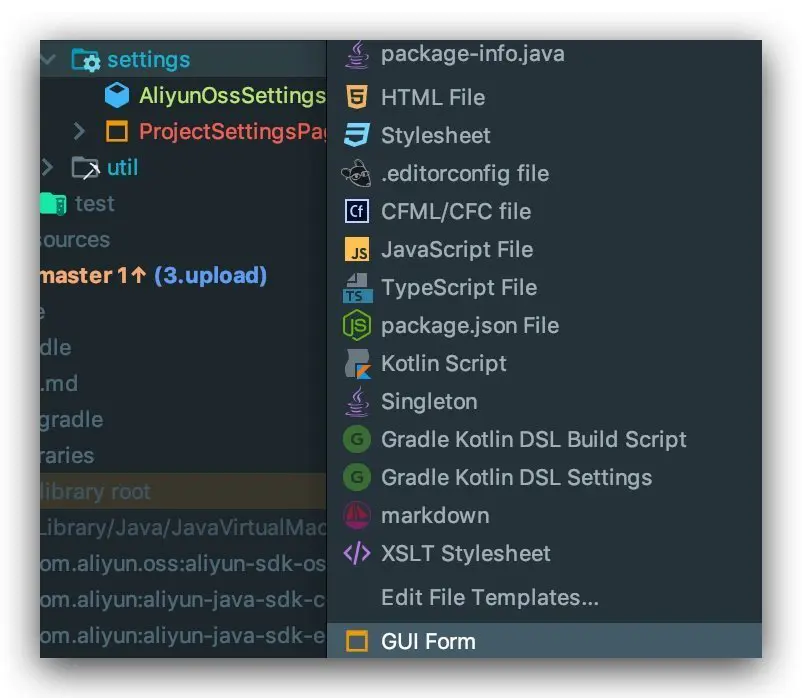This screenshot has height=698, width=802.
Task: Click the .editorconfig file icon
Action: [x=357, y=173]
